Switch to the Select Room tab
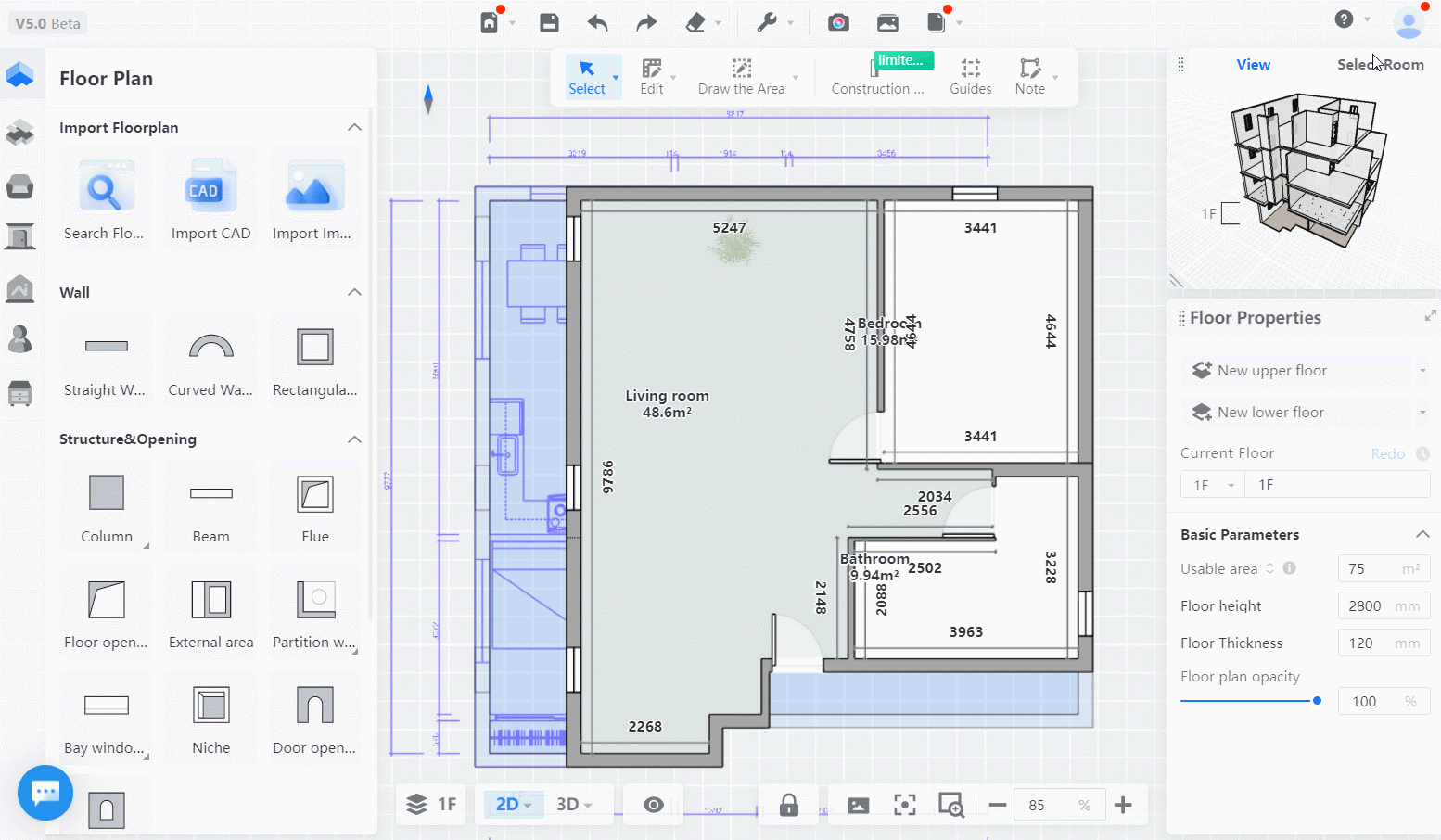Image resolution: width=1441 pixels, height=840 pixels. (1380, 65)
